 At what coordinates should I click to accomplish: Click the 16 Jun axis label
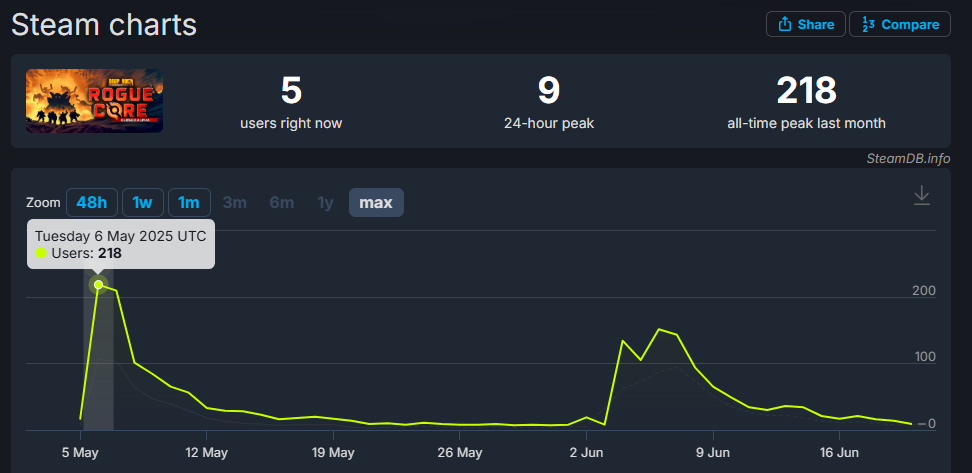pos(839,453)
